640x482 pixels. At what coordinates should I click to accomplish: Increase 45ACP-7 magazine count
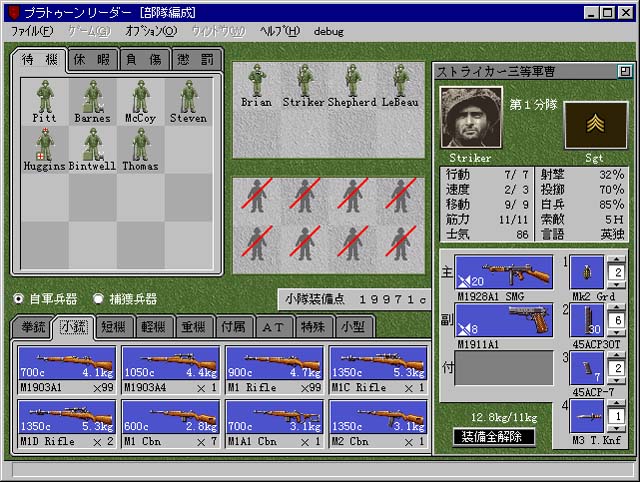[617, 355]
